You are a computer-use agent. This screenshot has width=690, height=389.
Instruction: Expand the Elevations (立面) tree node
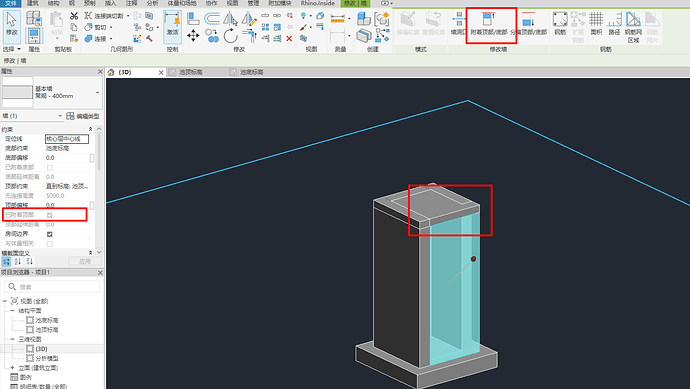click(x=12, y=368)
